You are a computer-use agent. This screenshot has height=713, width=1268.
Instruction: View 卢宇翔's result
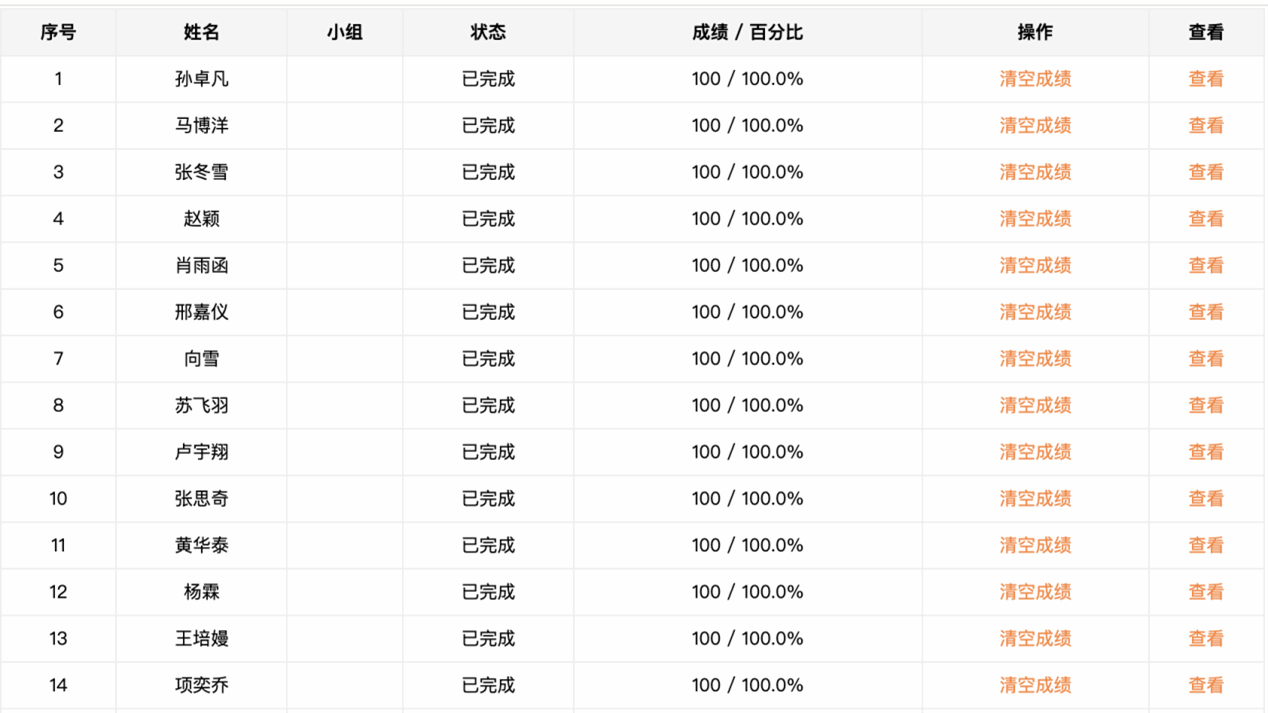[x=1205, y=452]
